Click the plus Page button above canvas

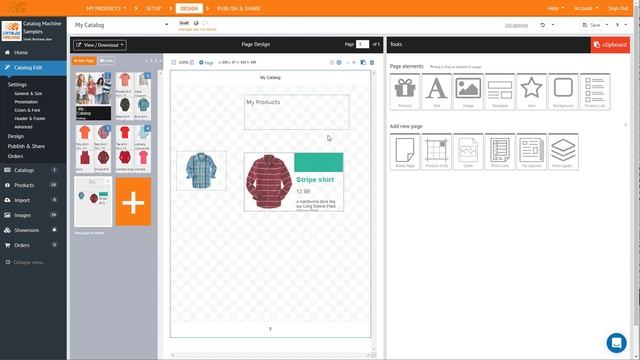(x=206, y=62)
